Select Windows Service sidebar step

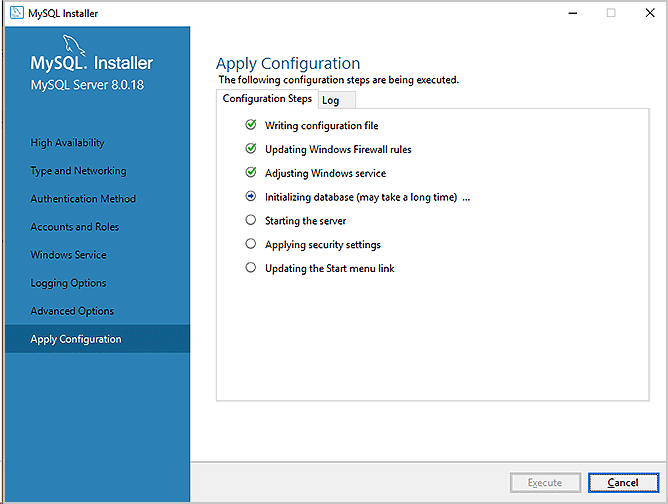click(68, 255)
